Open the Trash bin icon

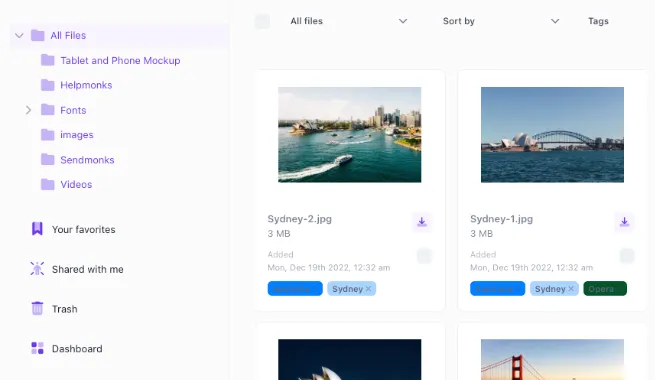[37, 309]
